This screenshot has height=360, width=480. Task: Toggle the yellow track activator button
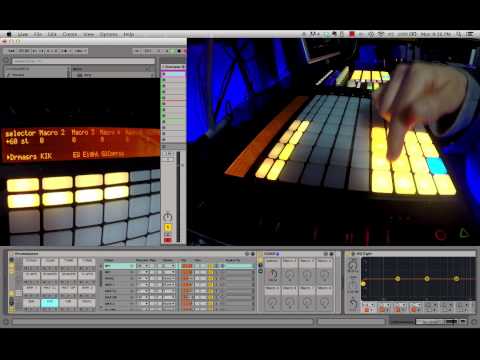tap(168, 227)
